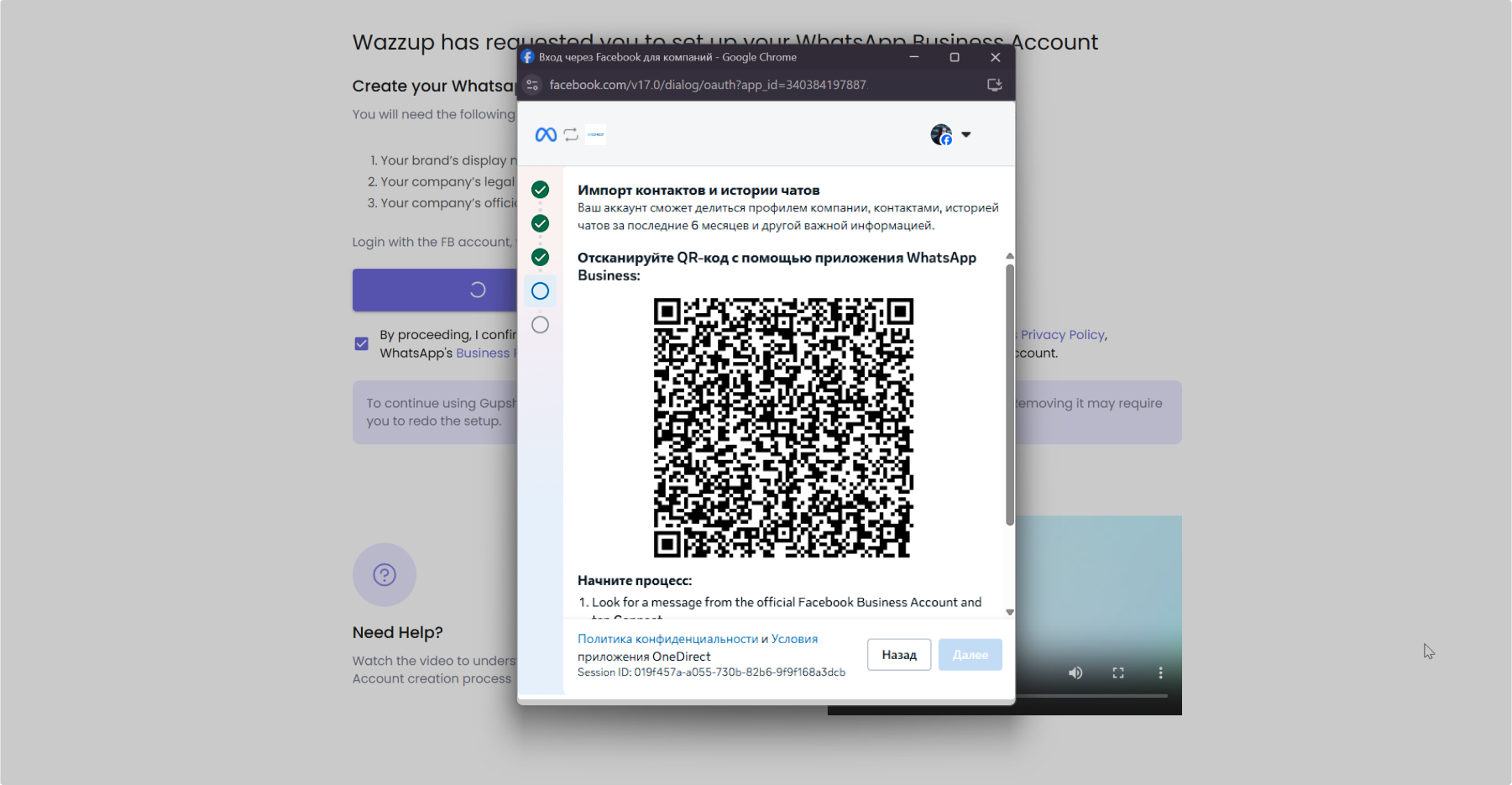This screenshot has height=785, width=1512.
Task: Click the OneDirect app logo in the header
Action: click(596, 134)
